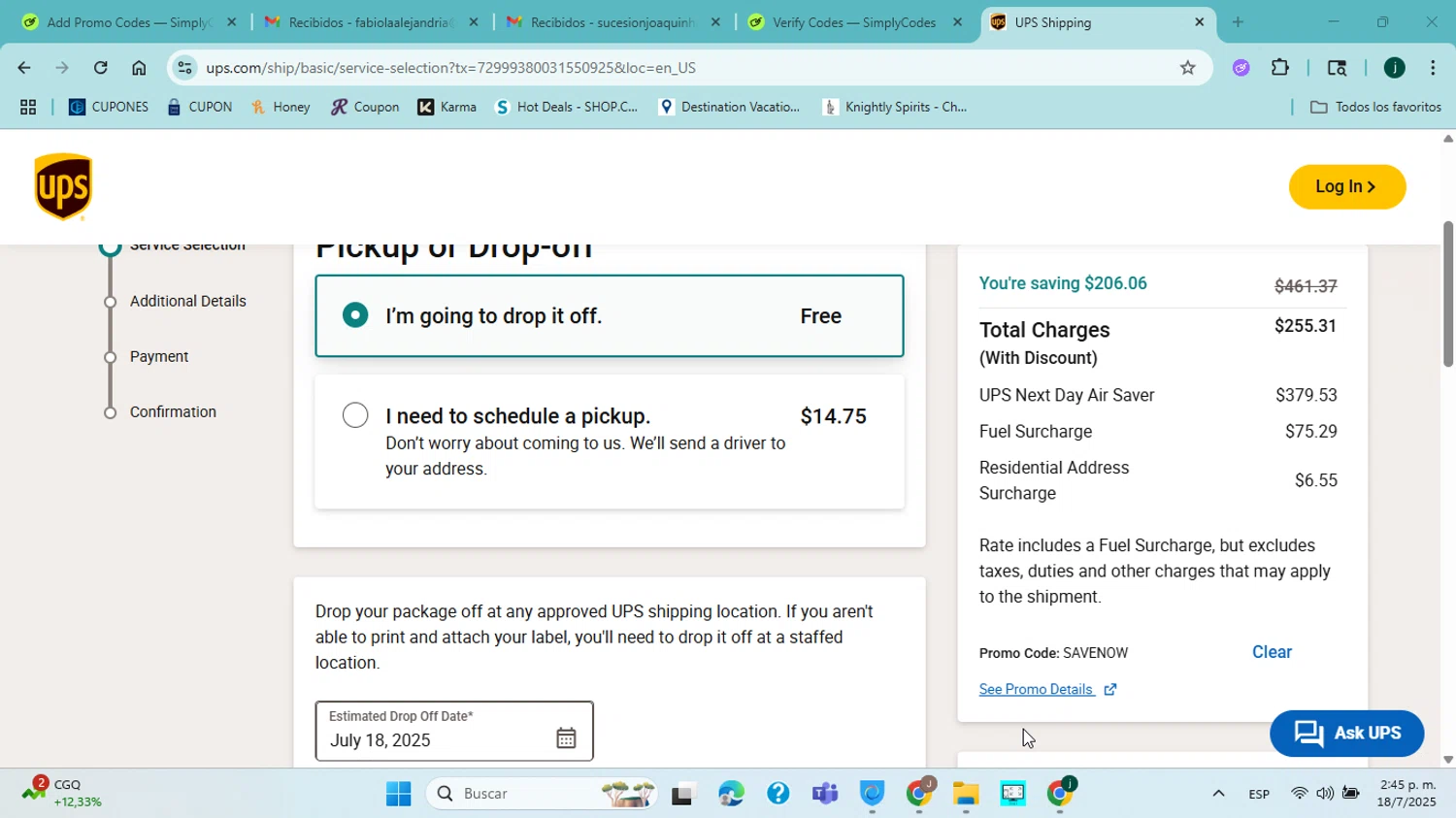1456x818 pixels.
Task: Click scrollbar down arrow
Action: click(x=1447, y=761)
